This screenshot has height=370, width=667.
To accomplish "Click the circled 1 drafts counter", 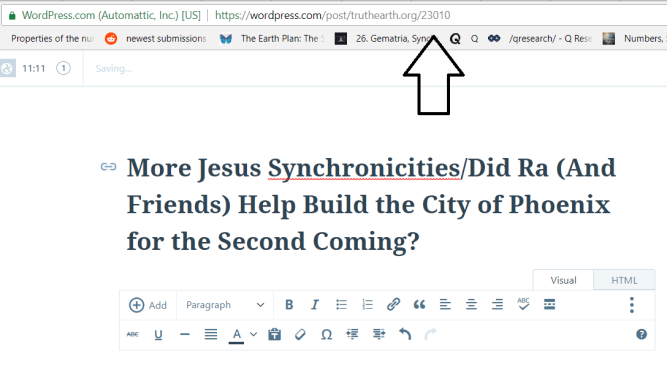I will (63, 68).
